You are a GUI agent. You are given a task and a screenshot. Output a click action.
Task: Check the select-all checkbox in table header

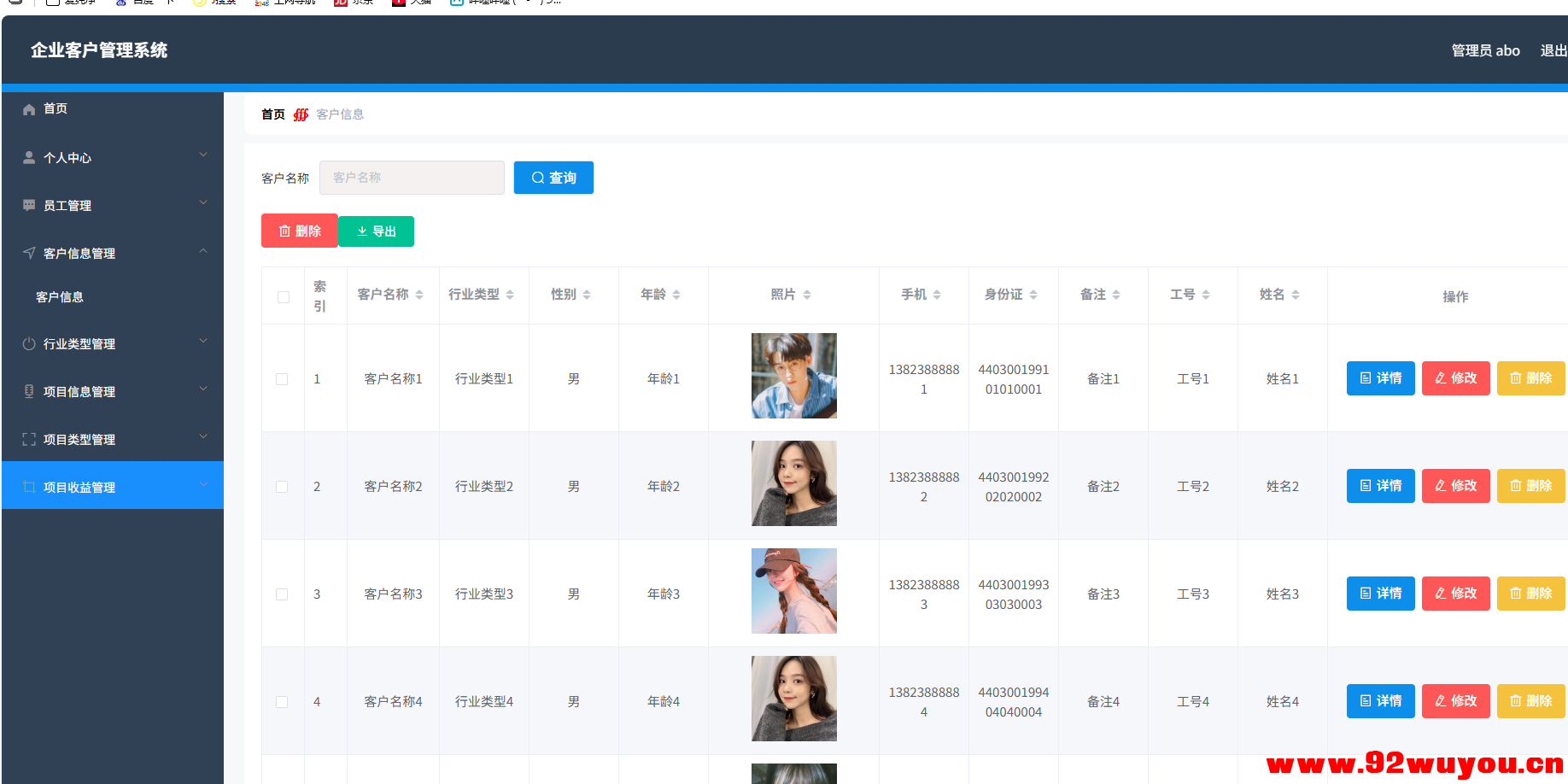(283, 295)
